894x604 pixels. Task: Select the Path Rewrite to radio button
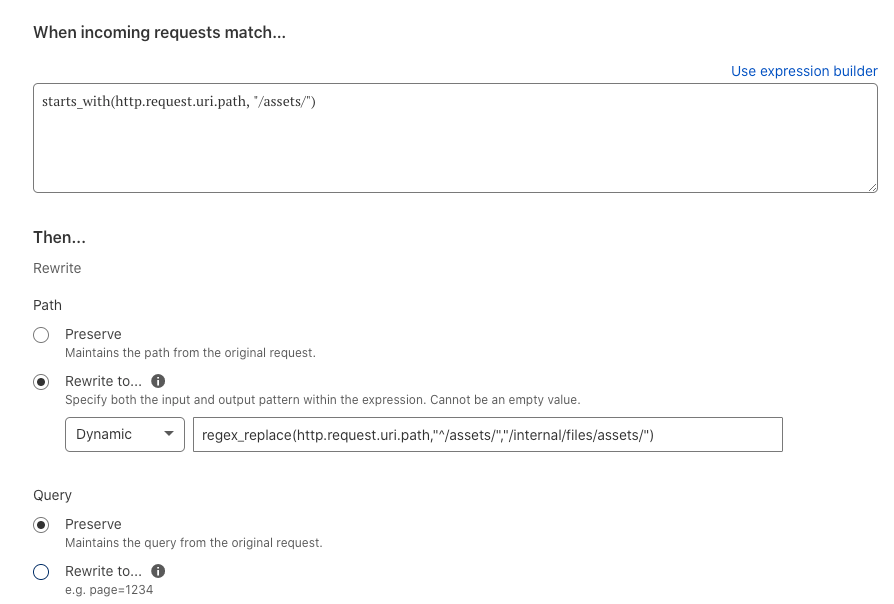point(41,382)
